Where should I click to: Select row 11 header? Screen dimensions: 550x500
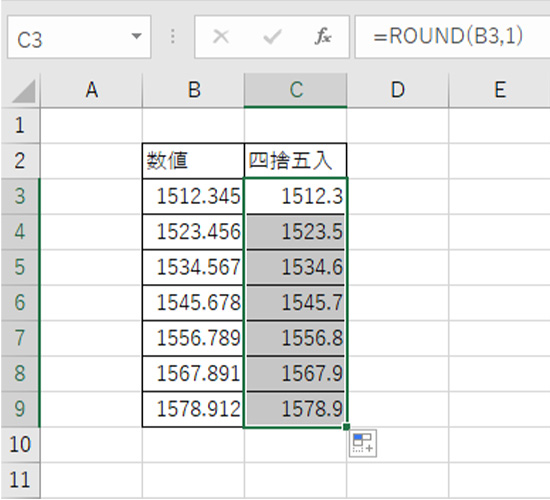(20, 480)
